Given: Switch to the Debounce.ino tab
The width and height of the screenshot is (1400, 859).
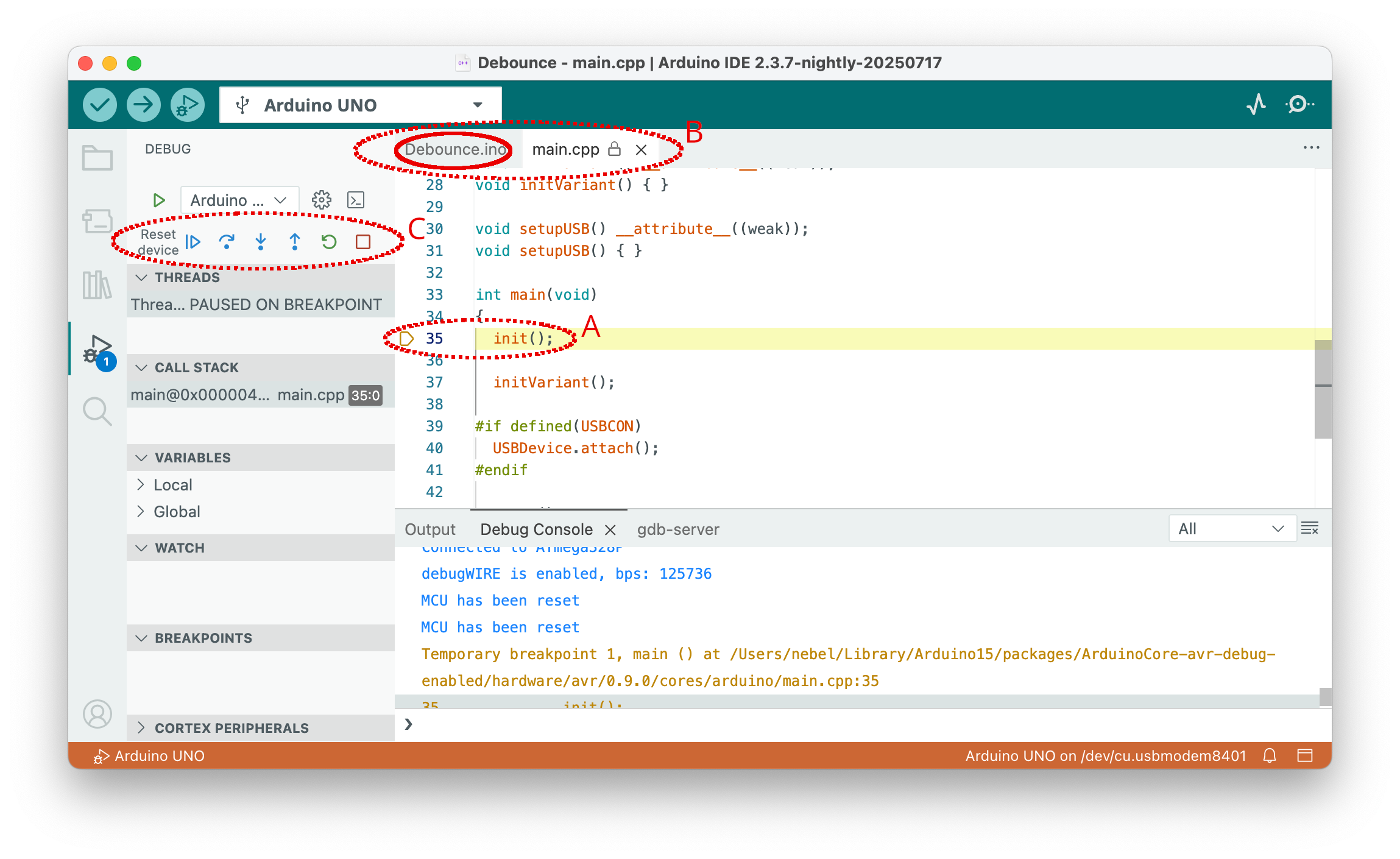Looking at the screenshot, I should pyautogui.click(x=455, y=149).
